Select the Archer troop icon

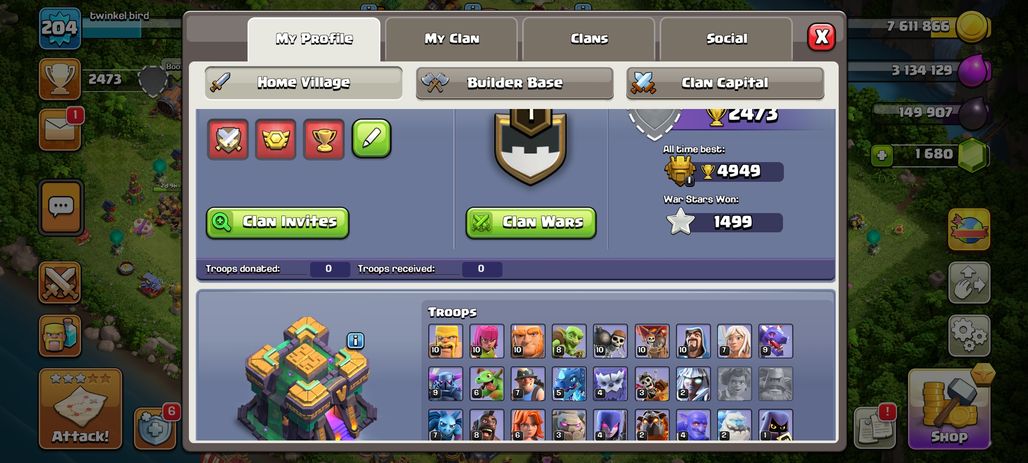tap(486, 341)
